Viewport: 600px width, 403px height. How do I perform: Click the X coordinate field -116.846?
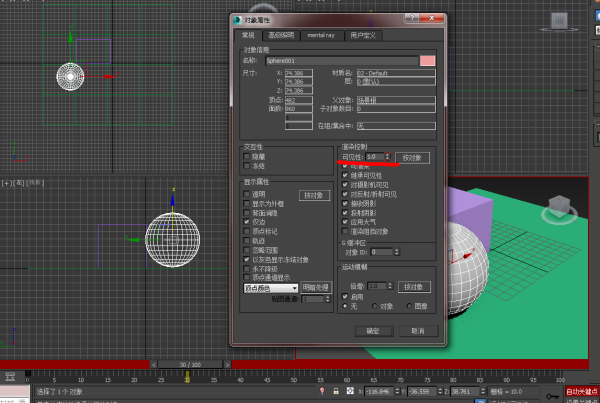(x=379, y=391)
